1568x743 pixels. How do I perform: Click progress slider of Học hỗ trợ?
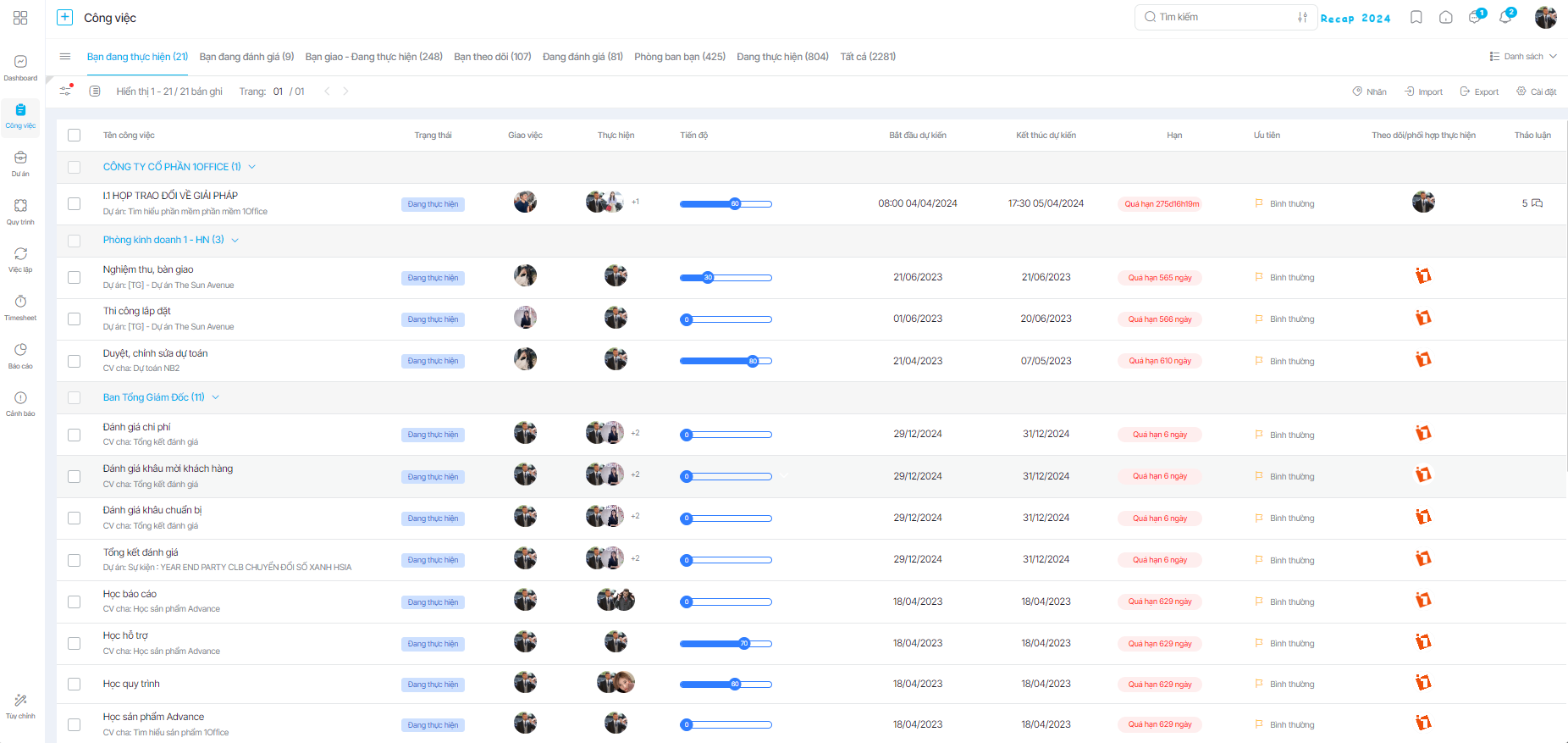tap(726, 644)
